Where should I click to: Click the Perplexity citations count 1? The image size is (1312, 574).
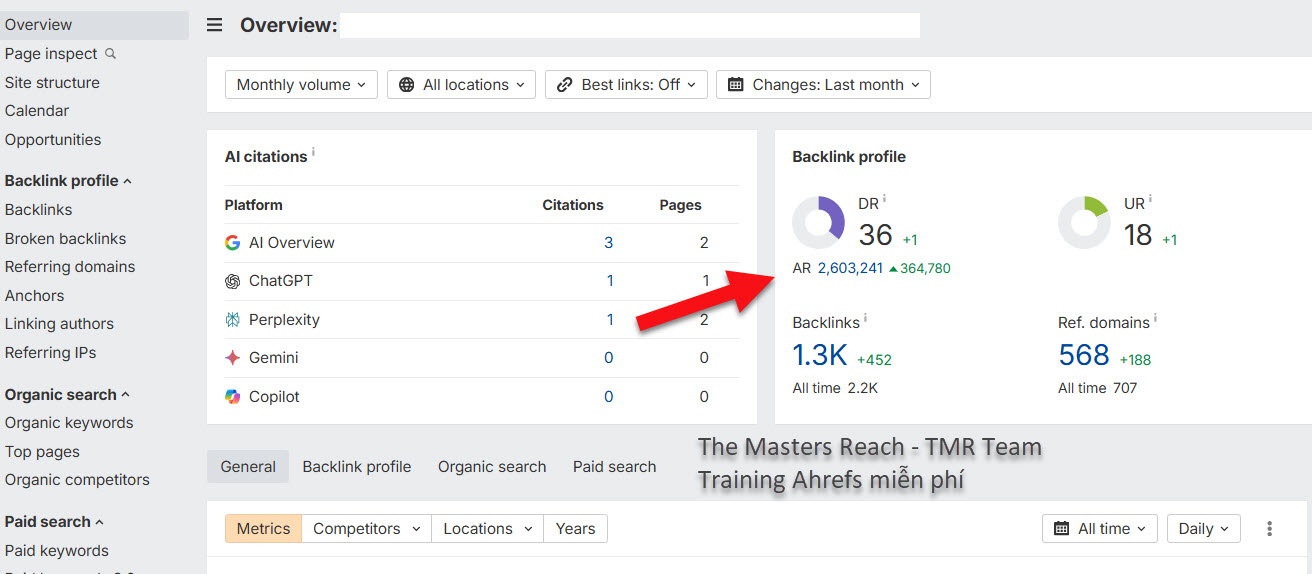pyautogui.click(x=610, y=320)
